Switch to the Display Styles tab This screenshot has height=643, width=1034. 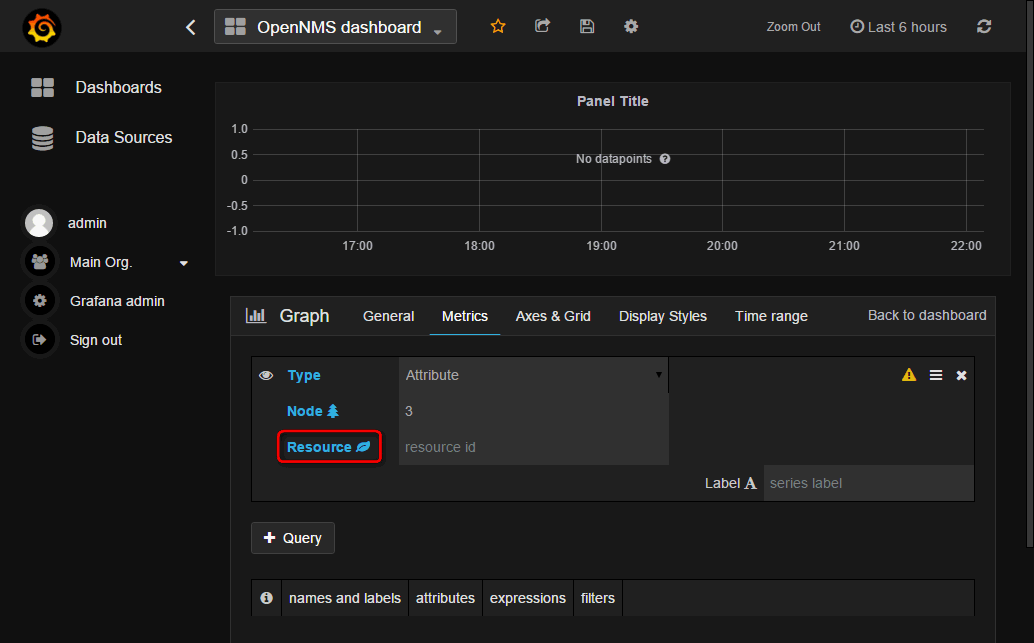click(663, 317)
